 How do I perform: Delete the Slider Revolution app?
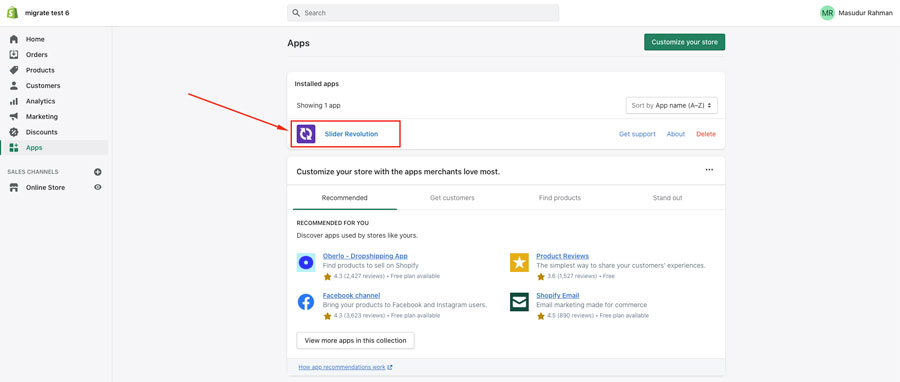click(x=706, y=134)
